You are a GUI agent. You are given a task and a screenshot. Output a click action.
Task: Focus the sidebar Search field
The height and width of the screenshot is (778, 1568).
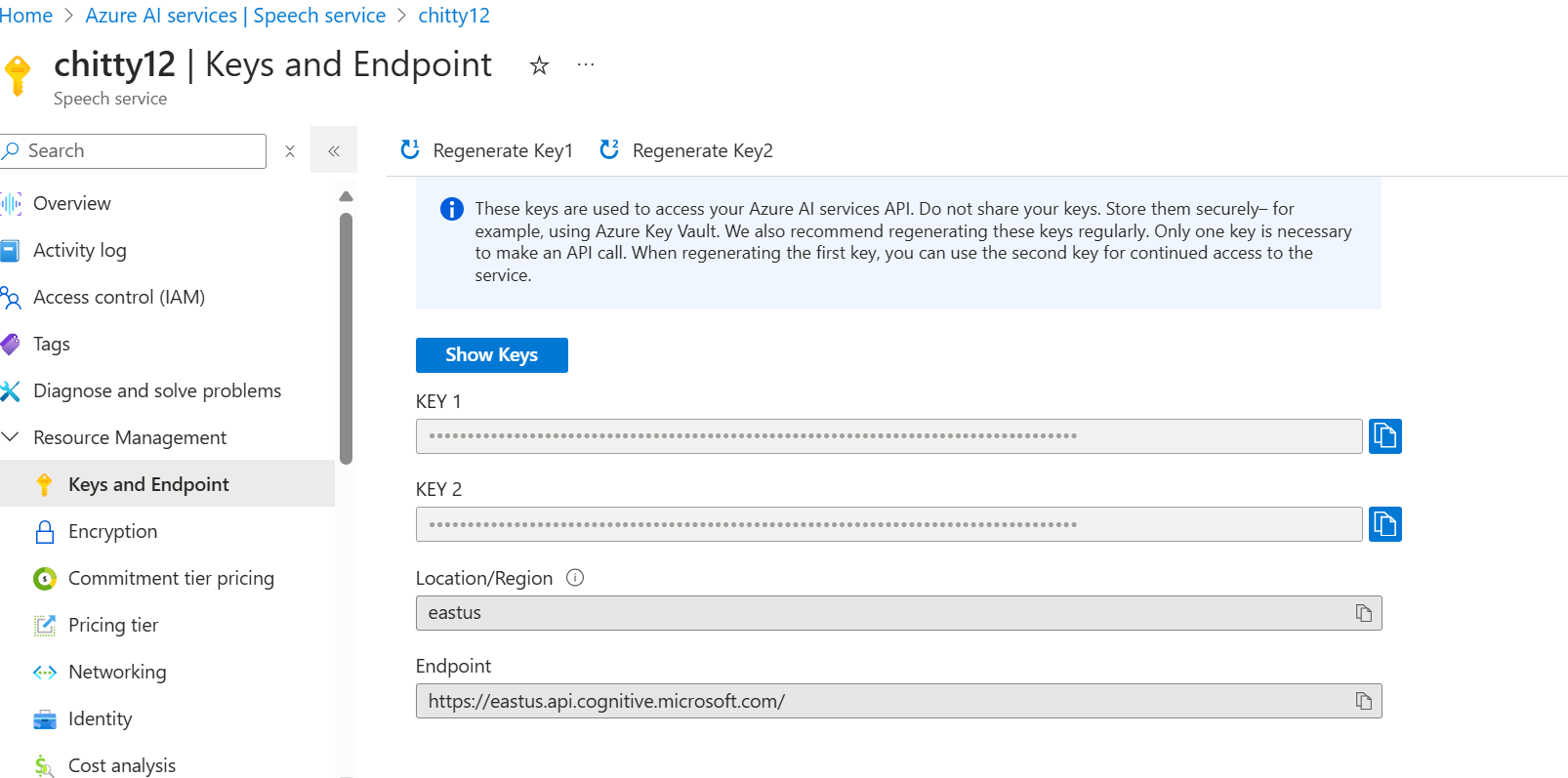tap(133, 151)
